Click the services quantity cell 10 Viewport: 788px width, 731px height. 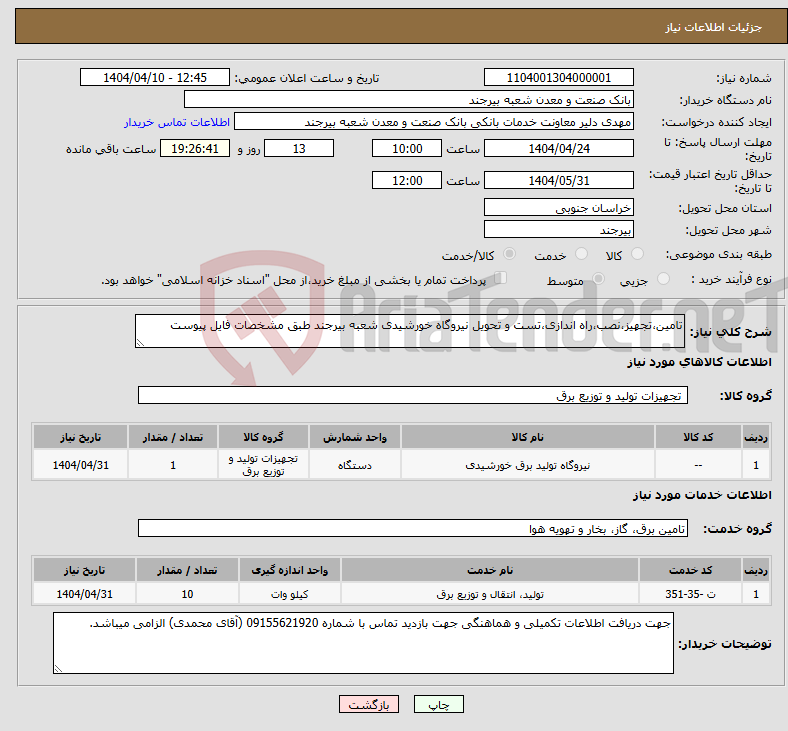187,594
